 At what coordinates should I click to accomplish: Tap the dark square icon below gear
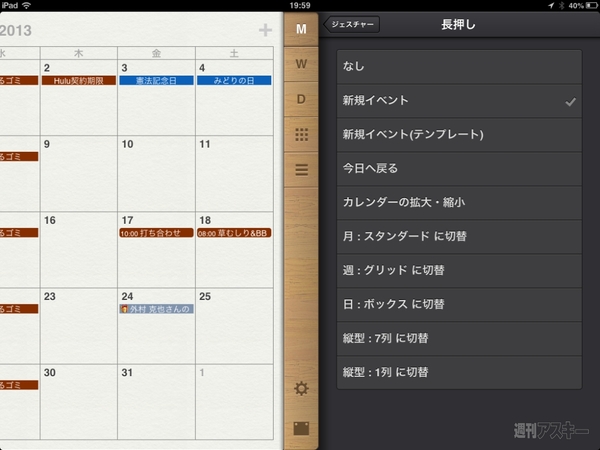point(301,428)
